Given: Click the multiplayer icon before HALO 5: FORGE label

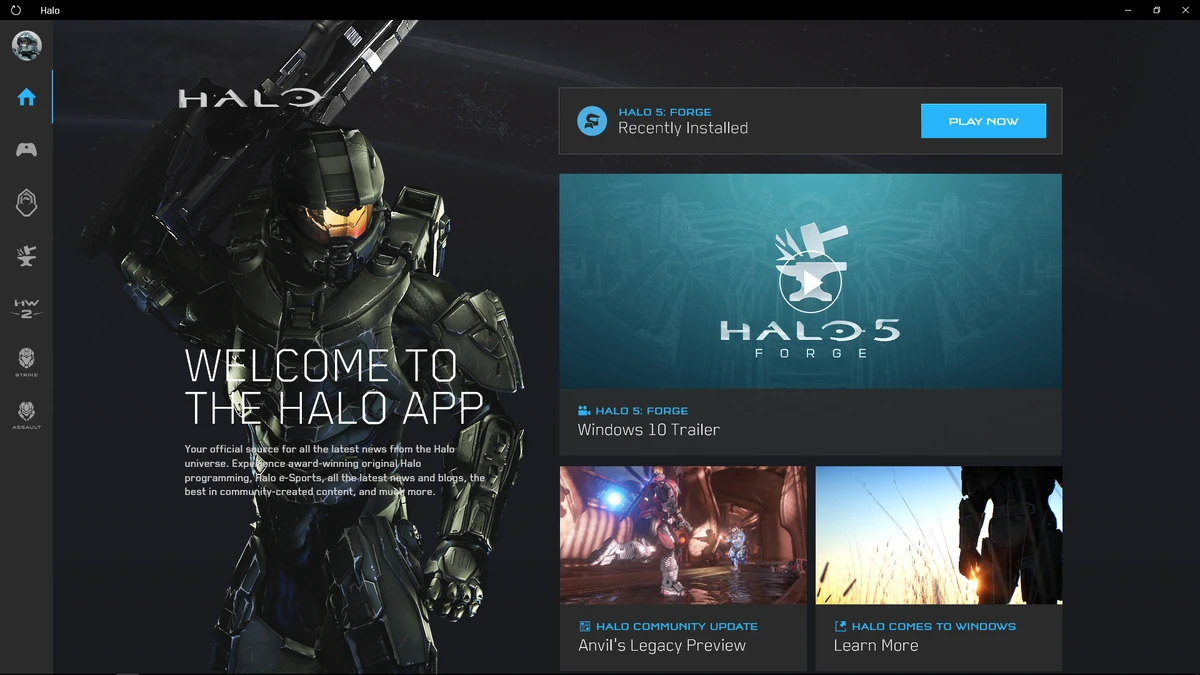Looking at the screenshot, I should [x=583, y=410].
